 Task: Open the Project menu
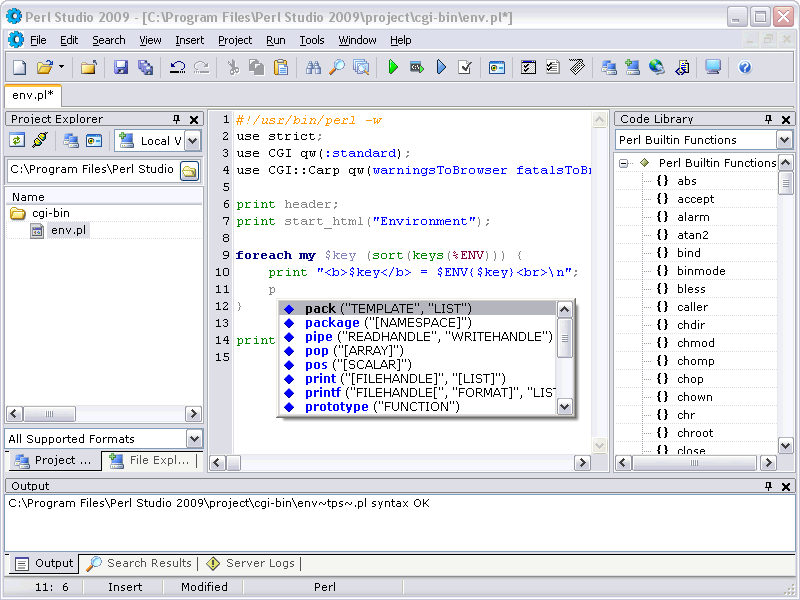235,40
